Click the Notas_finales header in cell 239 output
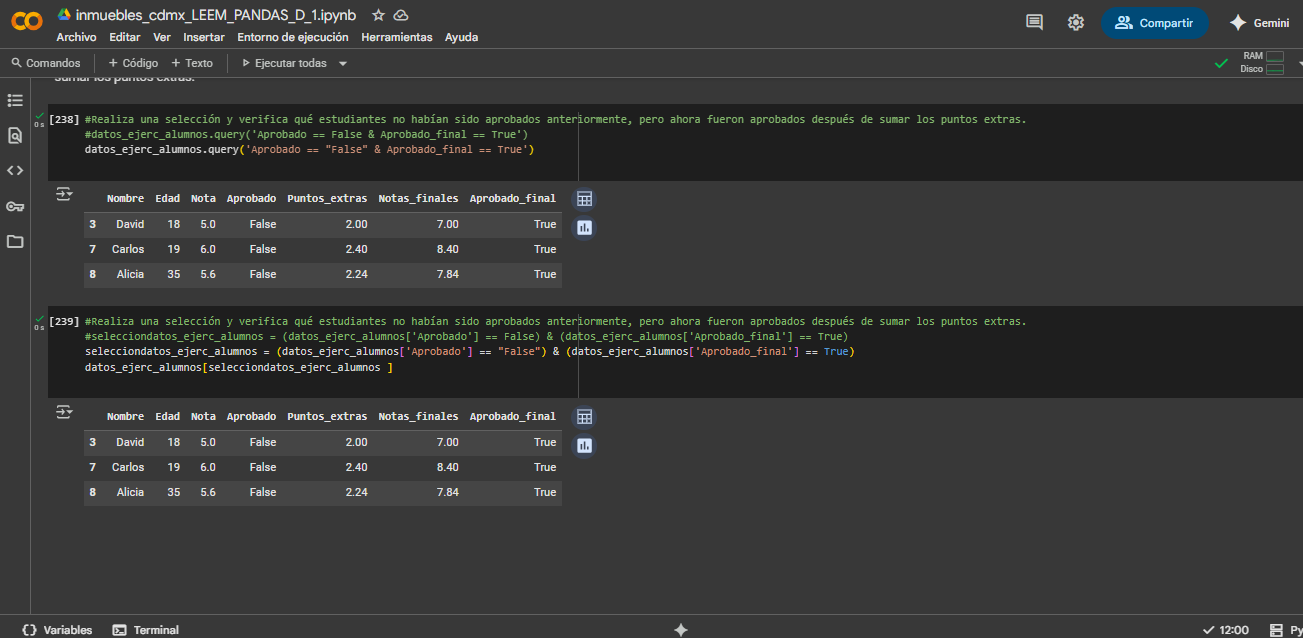Image resolution: width=1303 pixels, height=638 pixels. point(418,416)
